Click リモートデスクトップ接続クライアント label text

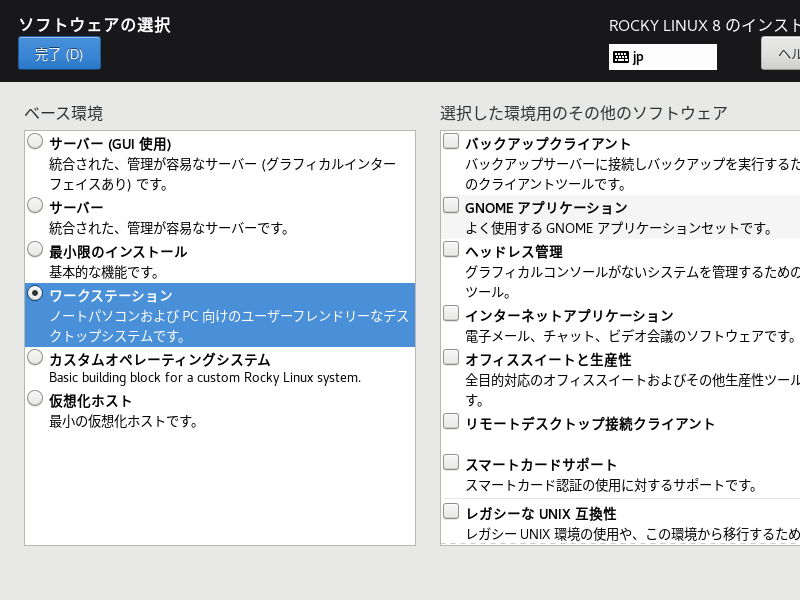(x=590, y=424)
